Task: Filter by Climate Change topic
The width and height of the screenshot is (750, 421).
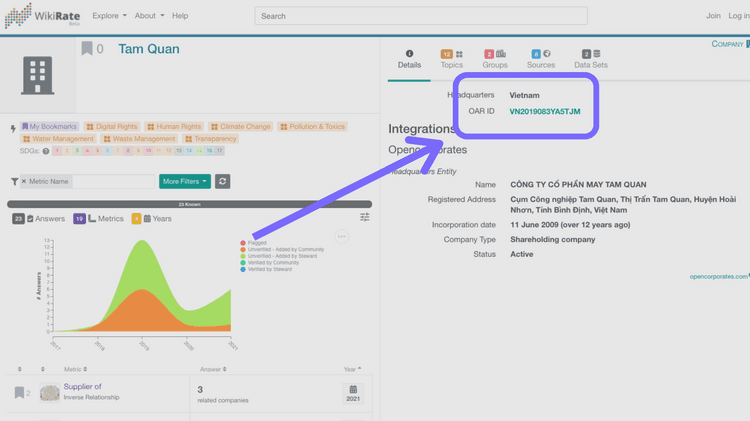Action: point(241,126)
